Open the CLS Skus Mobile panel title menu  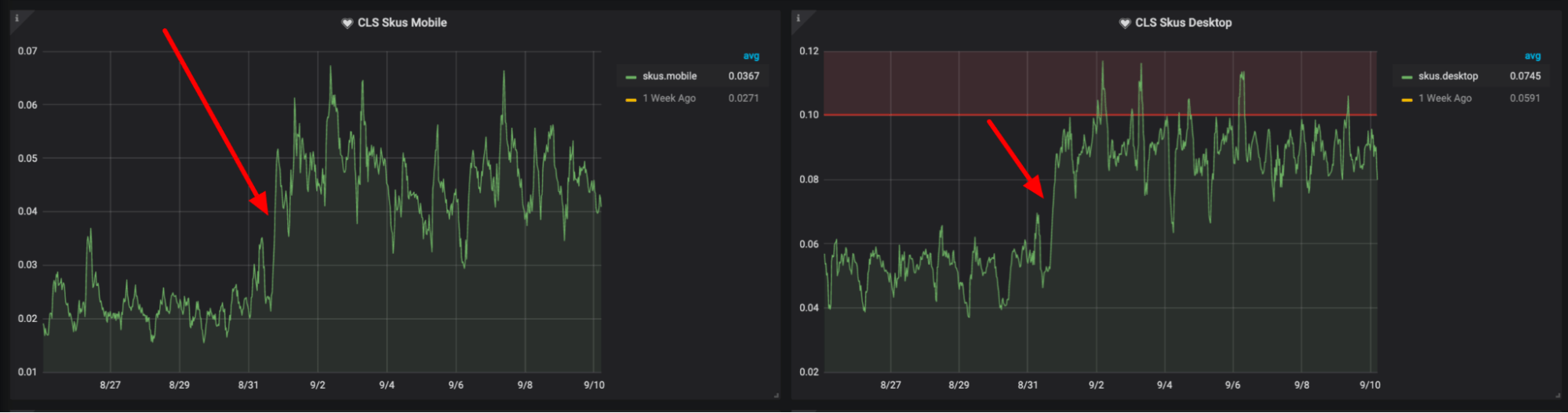(x=402, y=23)
